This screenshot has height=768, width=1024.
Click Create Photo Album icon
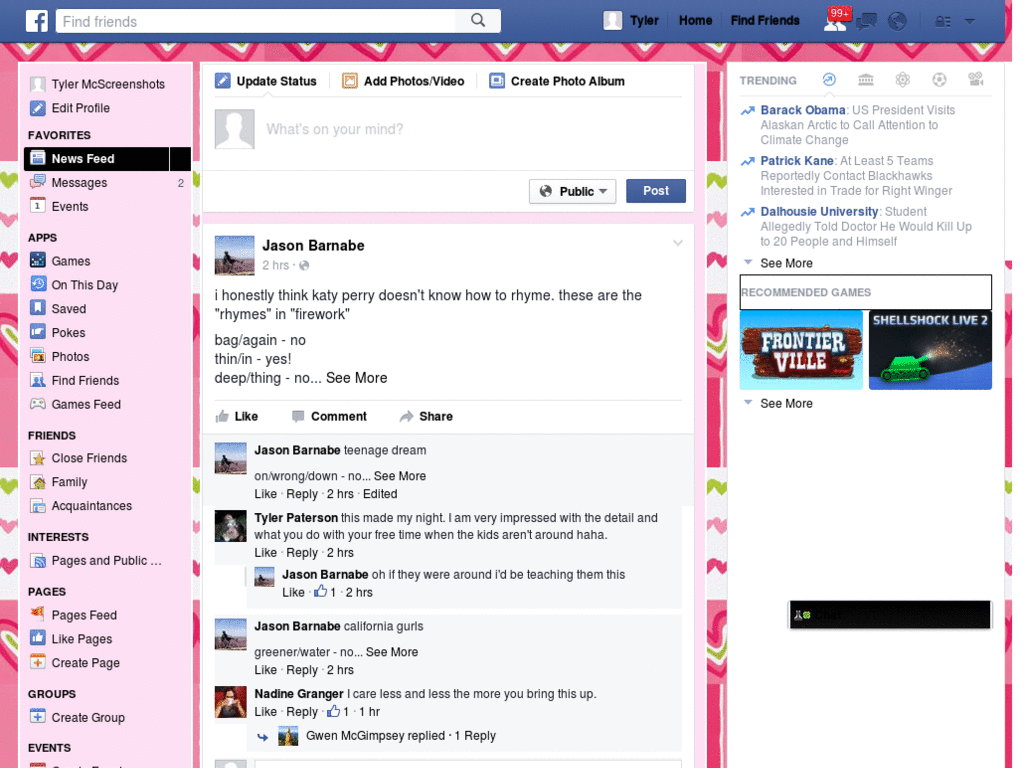click(497, 81)
